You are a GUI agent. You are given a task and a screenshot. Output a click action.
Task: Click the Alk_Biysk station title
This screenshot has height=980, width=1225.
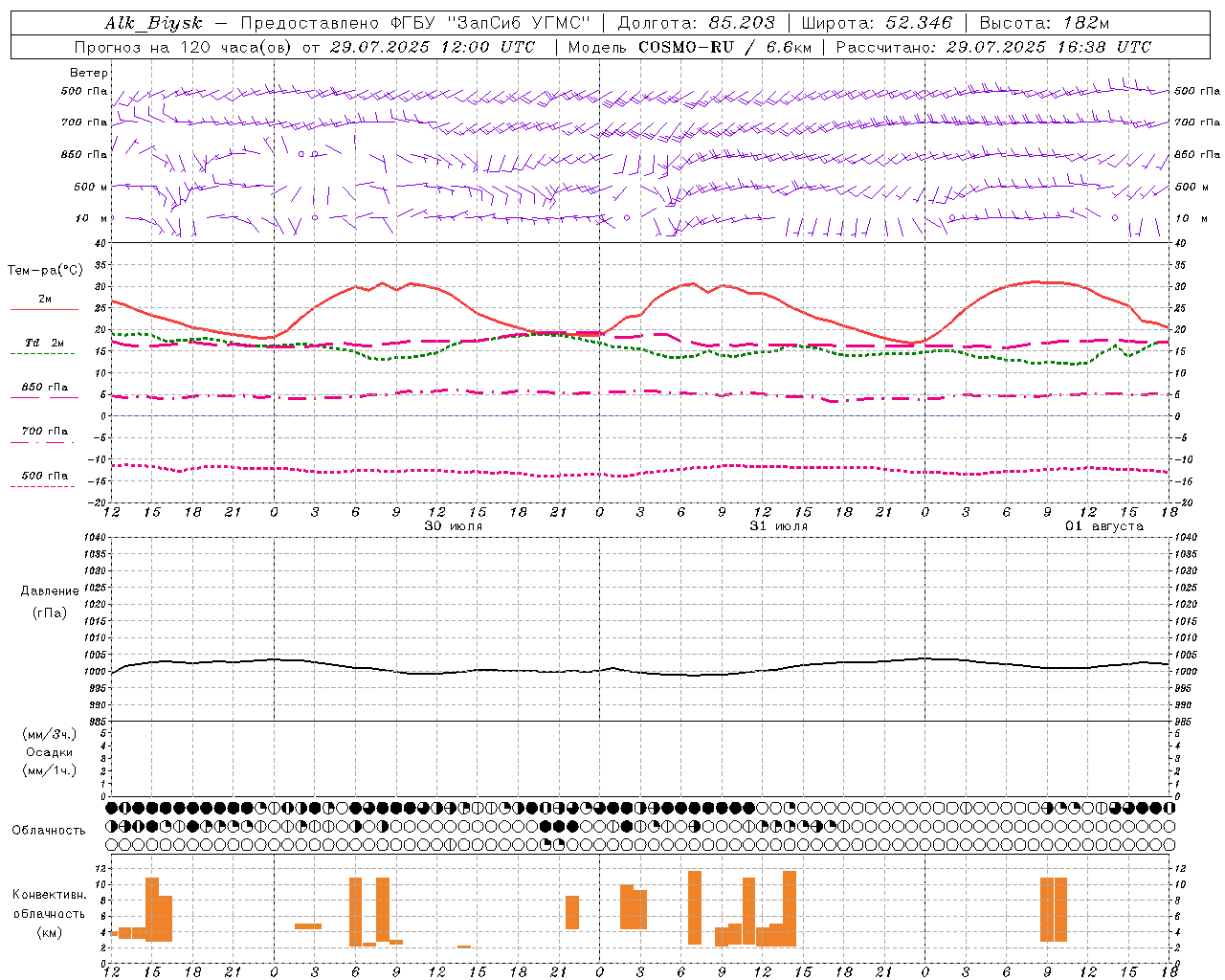154,23
